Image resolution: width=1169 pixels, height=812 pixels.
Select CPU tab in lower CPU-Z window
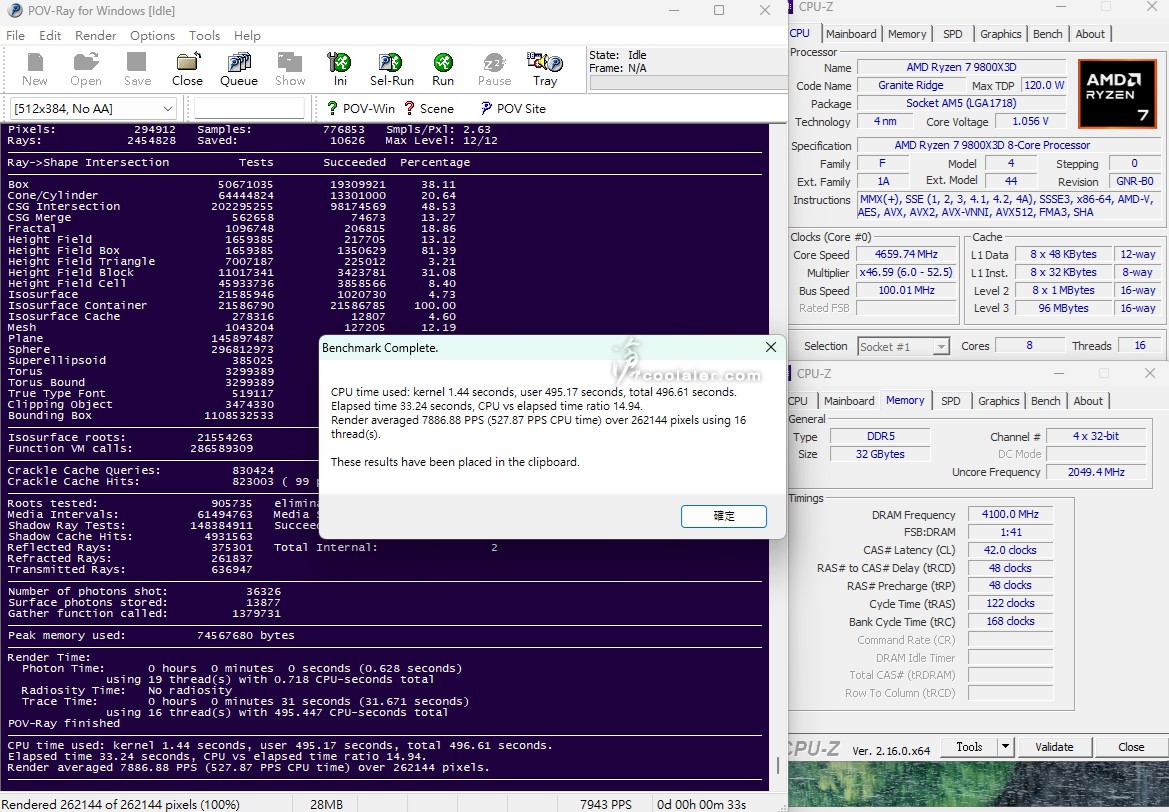click(x=798, y=401)
